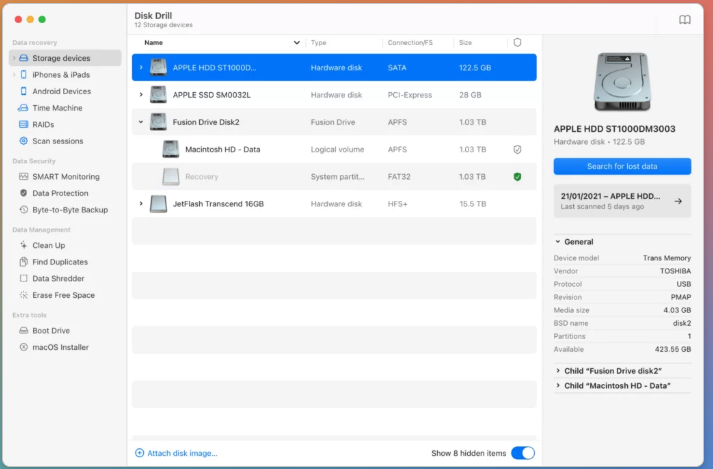Click the shield column header icon
Screen dimensions: 713x469
point(517,42)
